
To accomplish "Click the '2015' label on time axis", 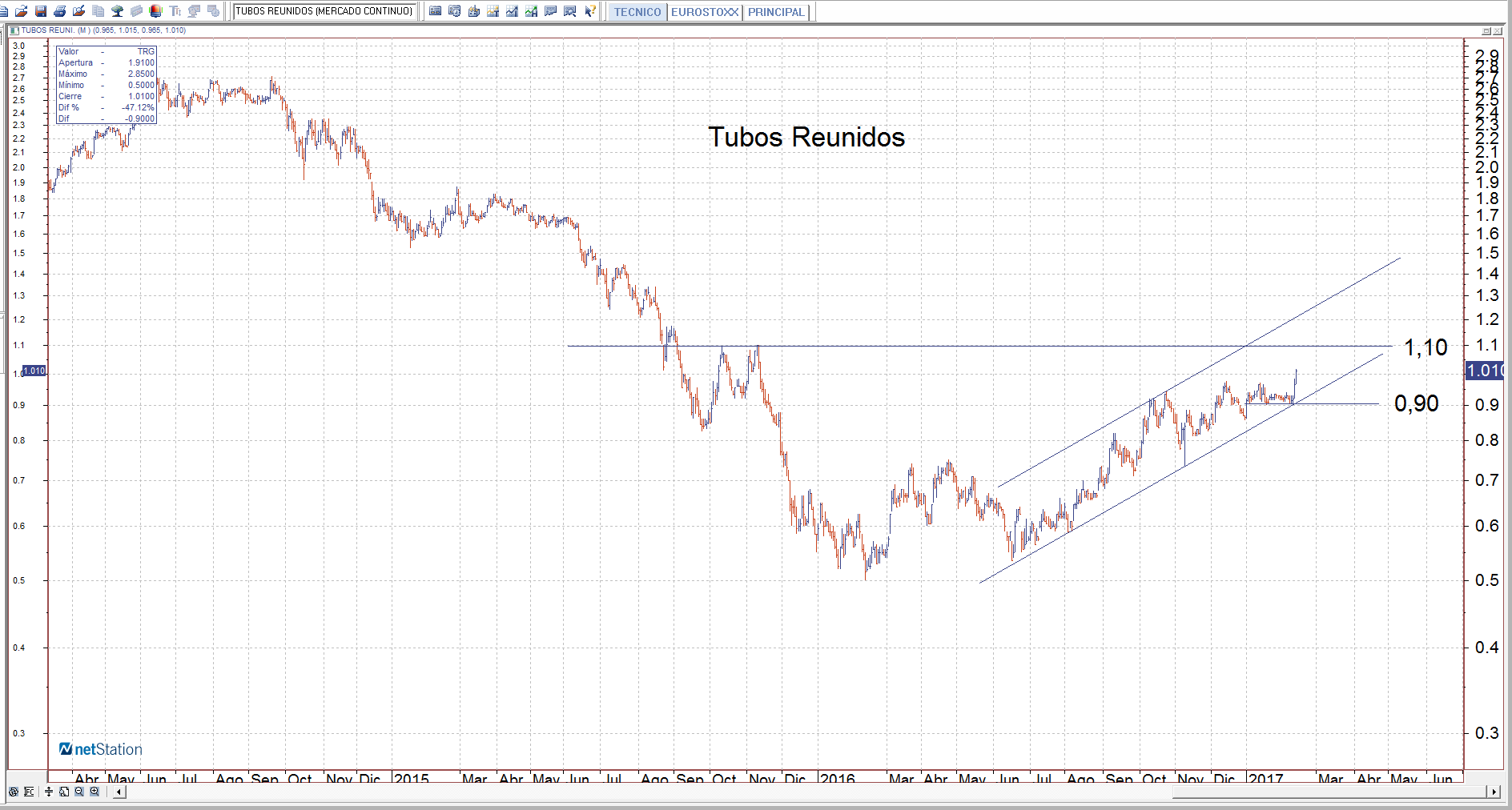I will 412,778.
